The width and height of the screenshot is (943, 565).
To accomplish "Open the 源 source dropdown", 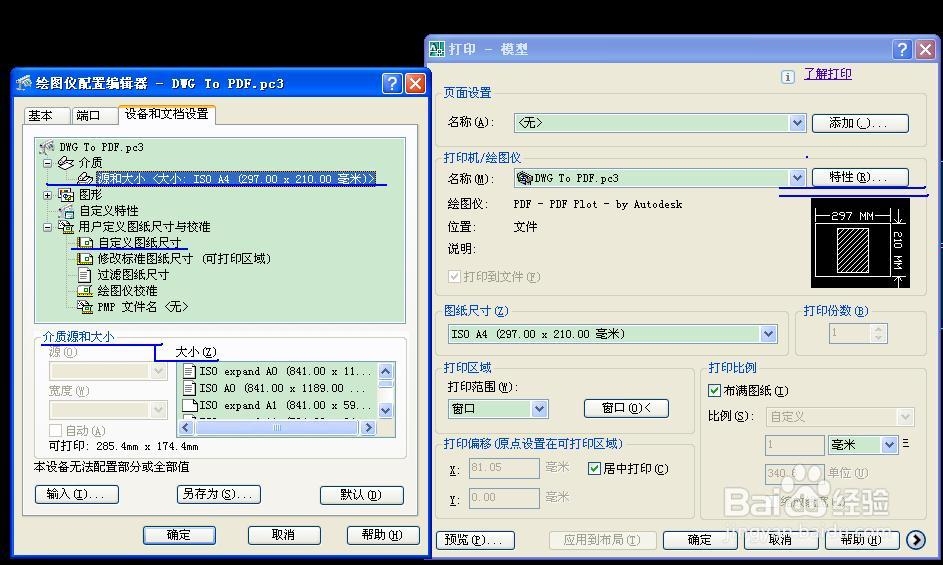I will tap(158, 371).
